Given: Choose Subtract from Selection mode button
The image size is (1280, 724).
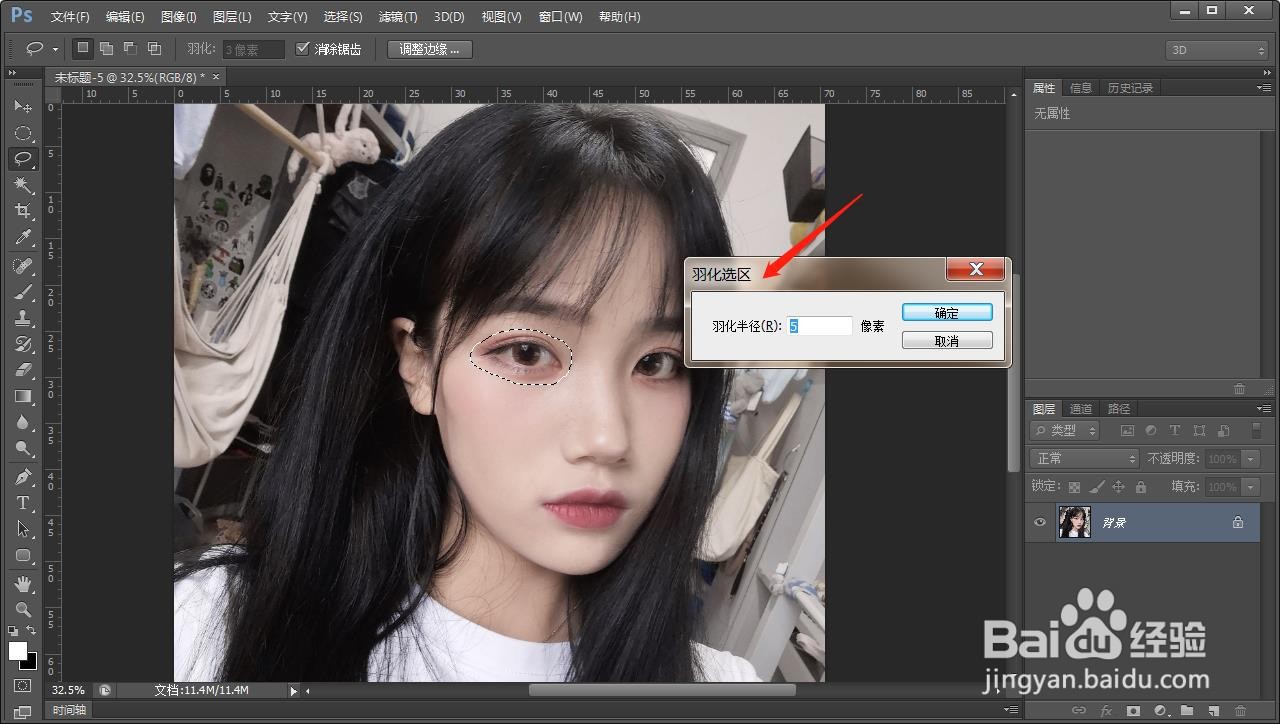Looking at the screenshot, I should (130, 48).
